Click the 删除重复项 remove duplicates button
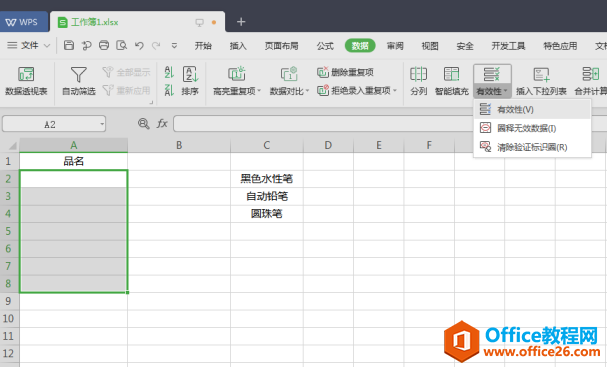 coord(345,72)
